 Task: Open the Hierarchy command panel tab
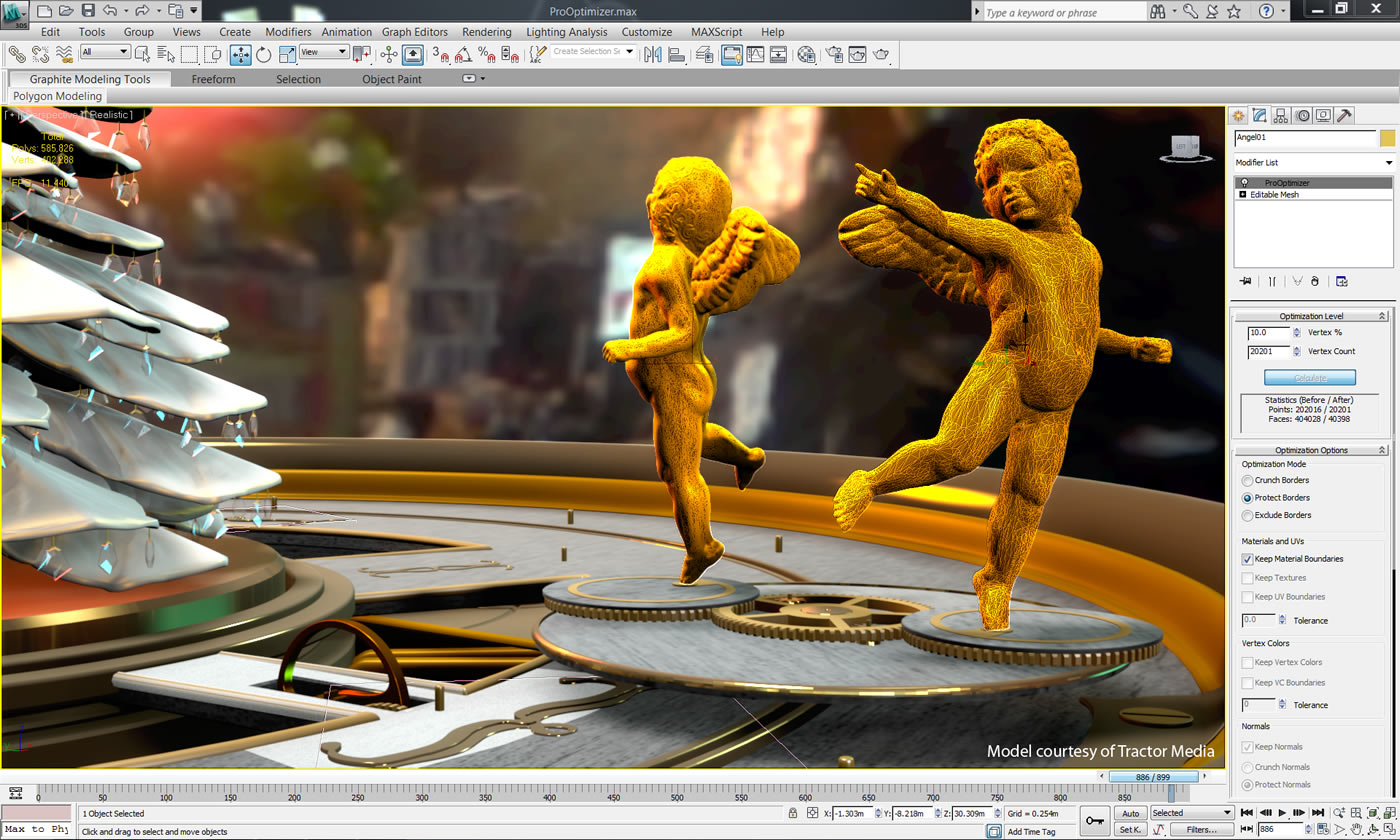pos(1281,115)
